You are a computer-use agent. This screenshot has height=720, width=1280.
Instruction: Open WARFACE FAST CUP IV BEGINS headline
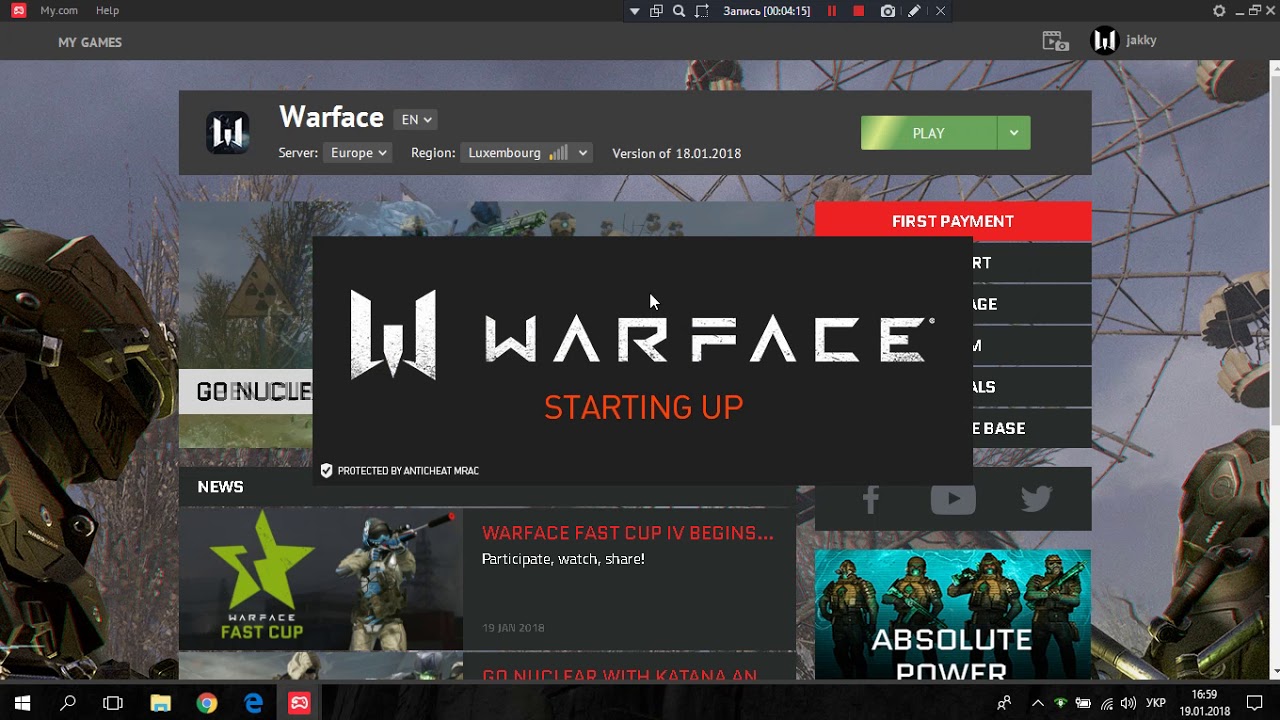click(628, 533)
